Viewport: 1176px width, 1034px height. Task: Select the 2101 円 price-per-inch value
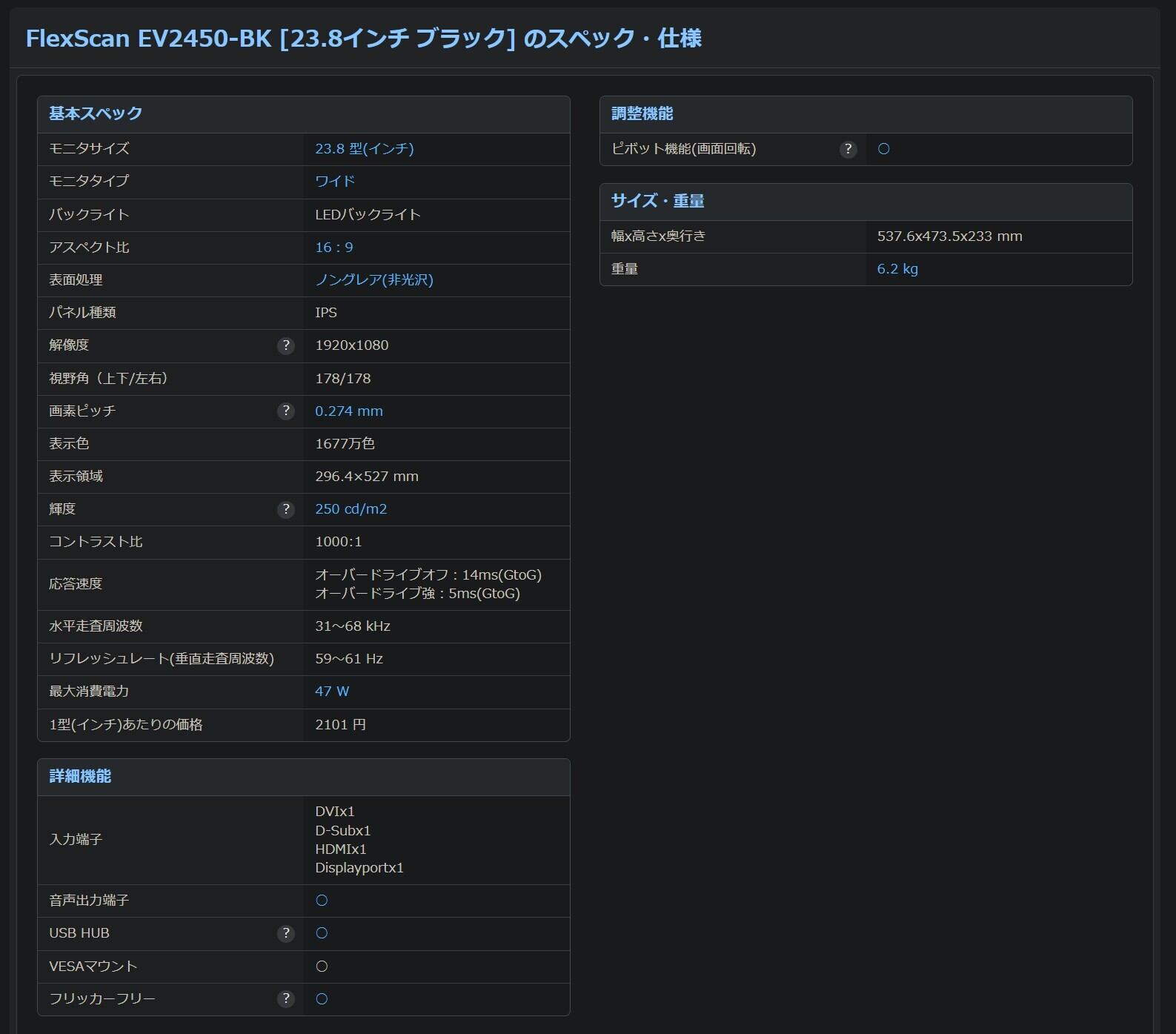click(x=341, y=725)
